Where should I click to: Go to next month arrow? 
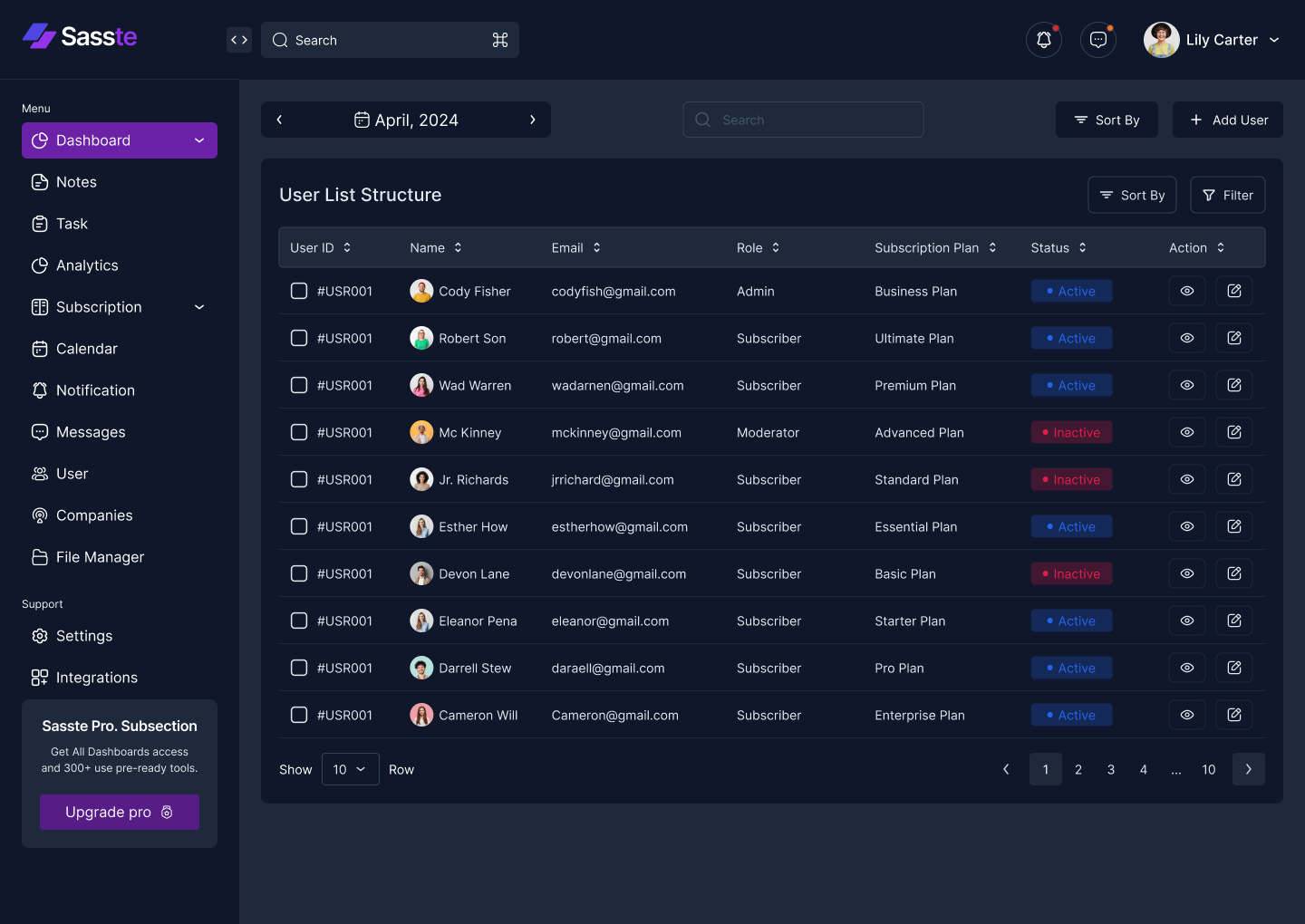click(533, 120)
